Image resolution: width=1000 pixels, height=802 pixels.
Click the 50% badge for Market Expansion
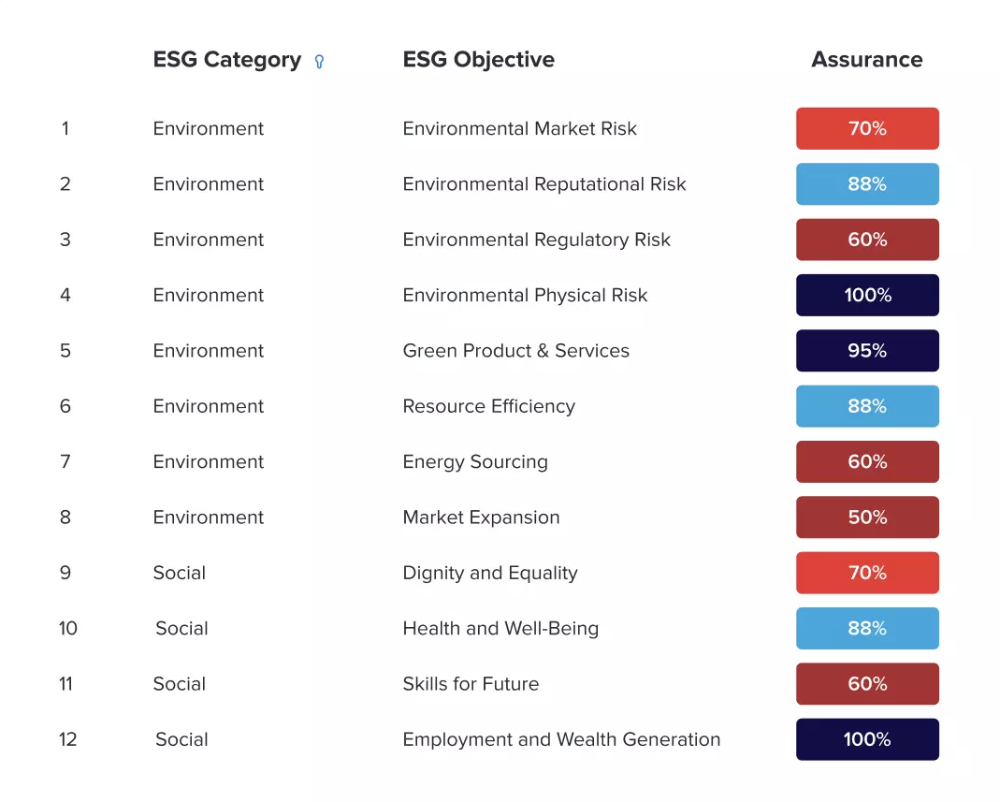pos(866,517)
